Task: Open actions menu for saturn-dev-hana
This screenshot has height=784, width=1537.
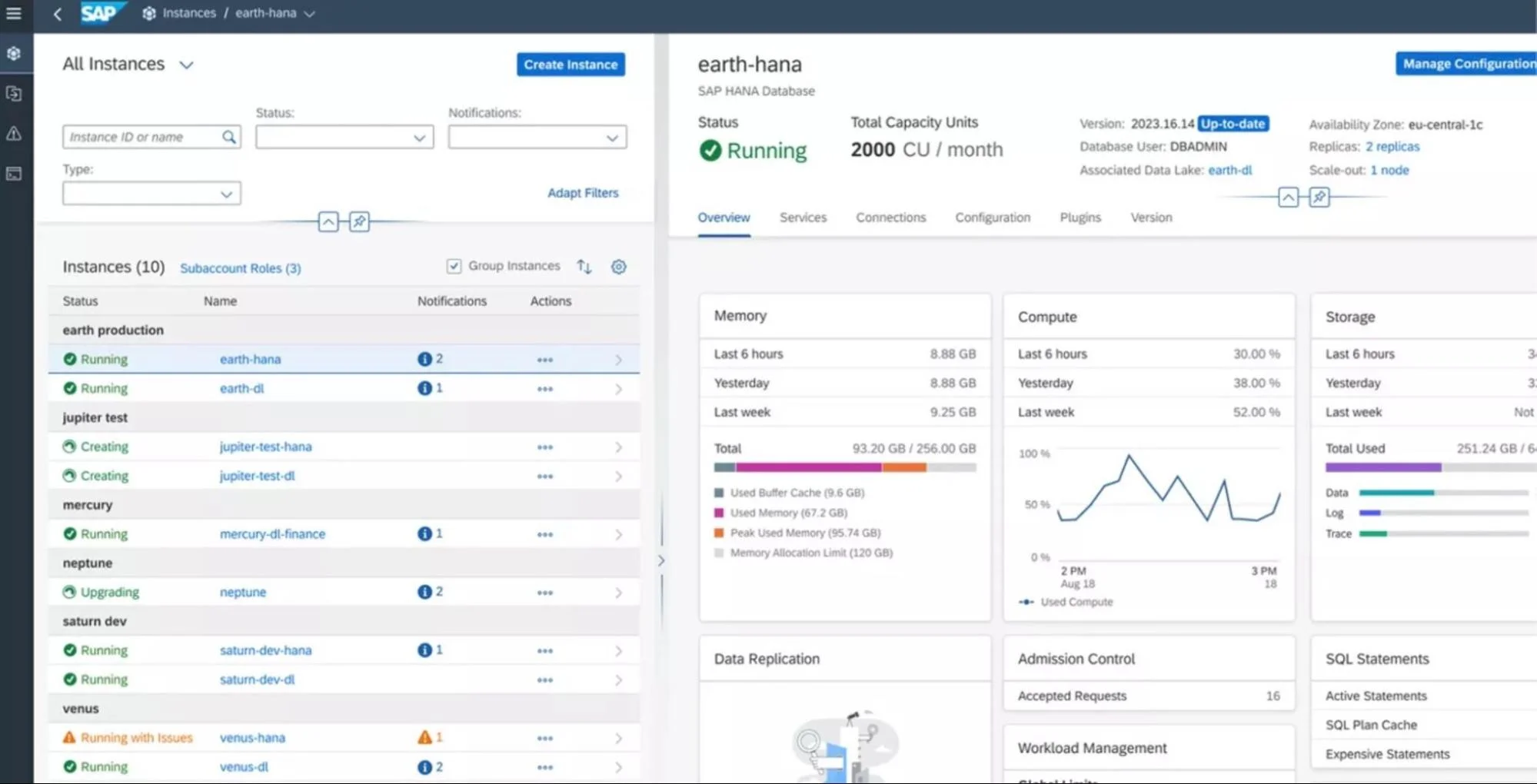Action: click(545, 651)
